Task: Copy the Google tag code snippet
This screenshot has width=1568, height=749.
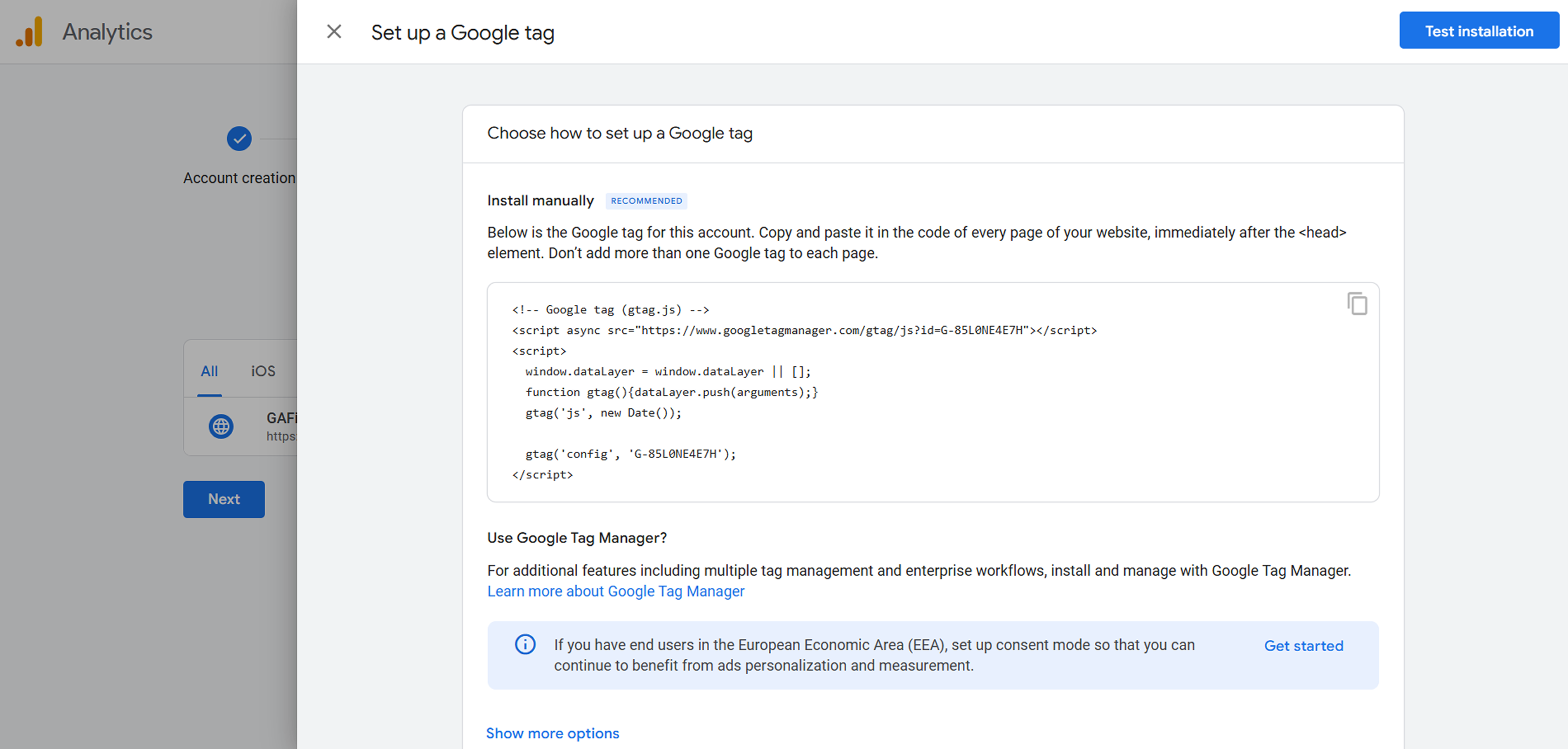Action: 1357,304
